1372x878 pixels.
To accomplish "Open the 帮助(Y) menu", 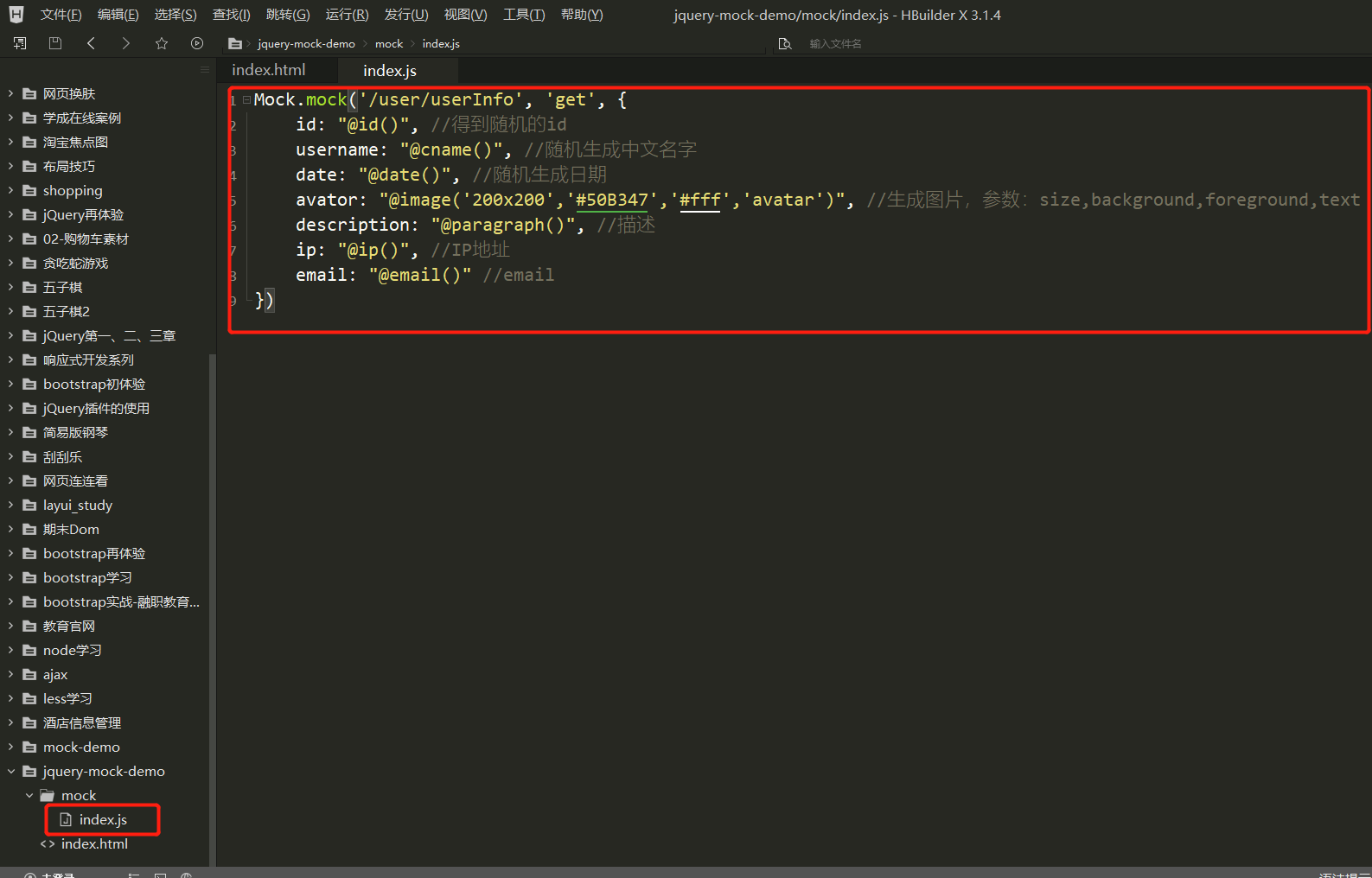I will point(582,15).
